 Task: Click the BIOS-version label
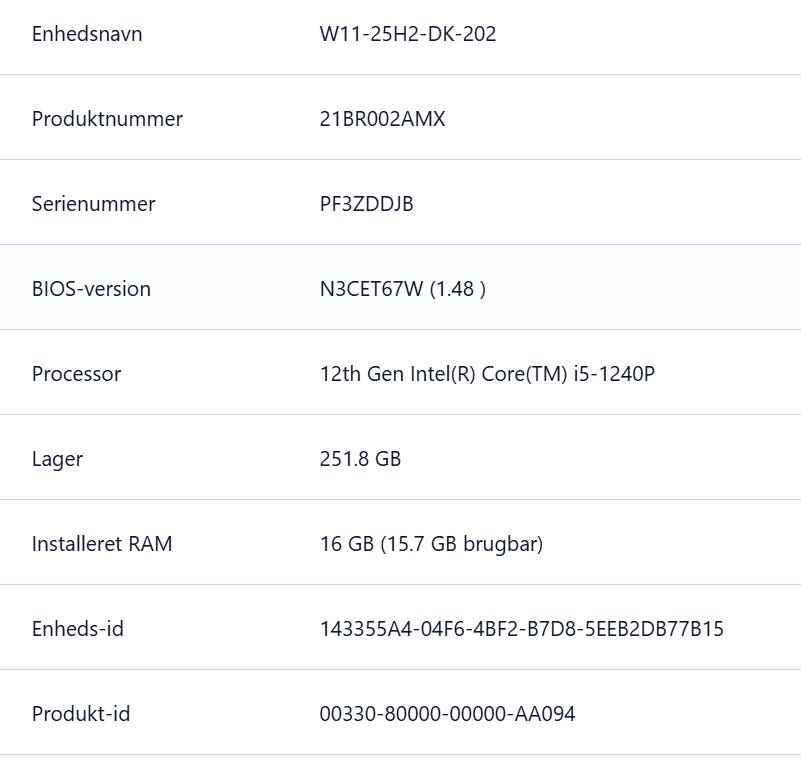pyautogui.click(x=91, y=289)
